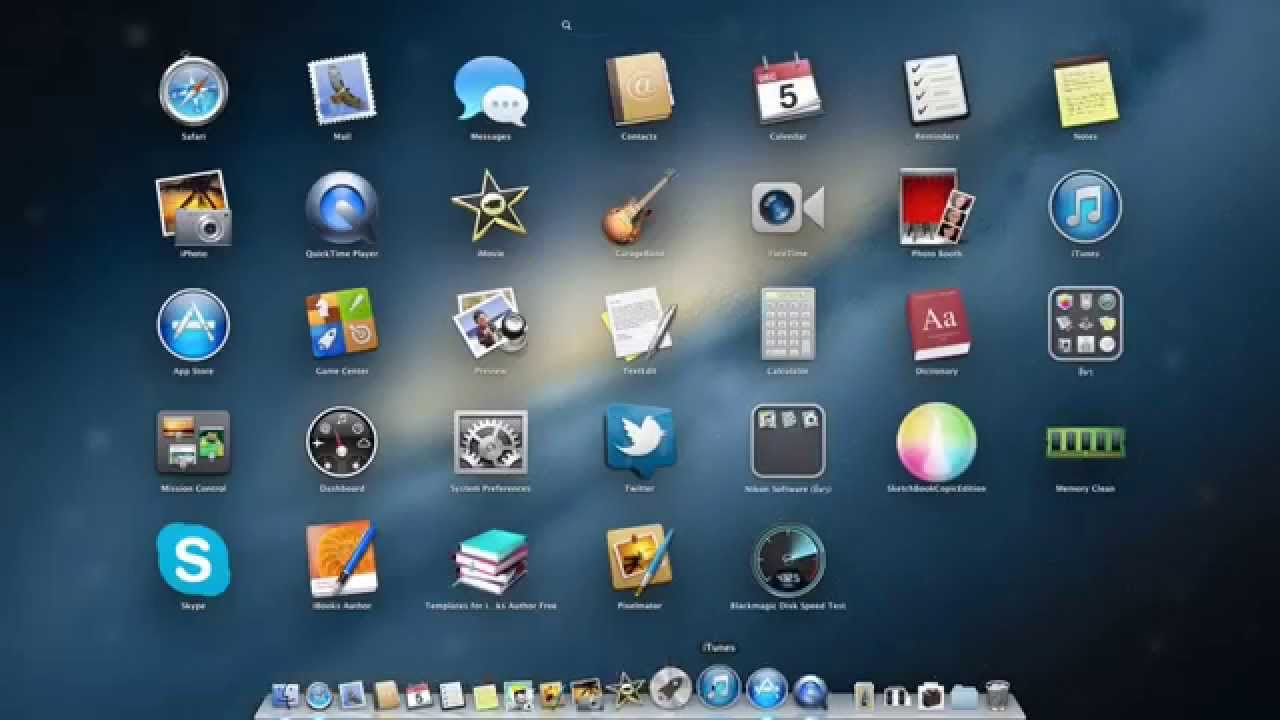
Task: Open Safari from the Launchpad grid
Action: point(193,90)
